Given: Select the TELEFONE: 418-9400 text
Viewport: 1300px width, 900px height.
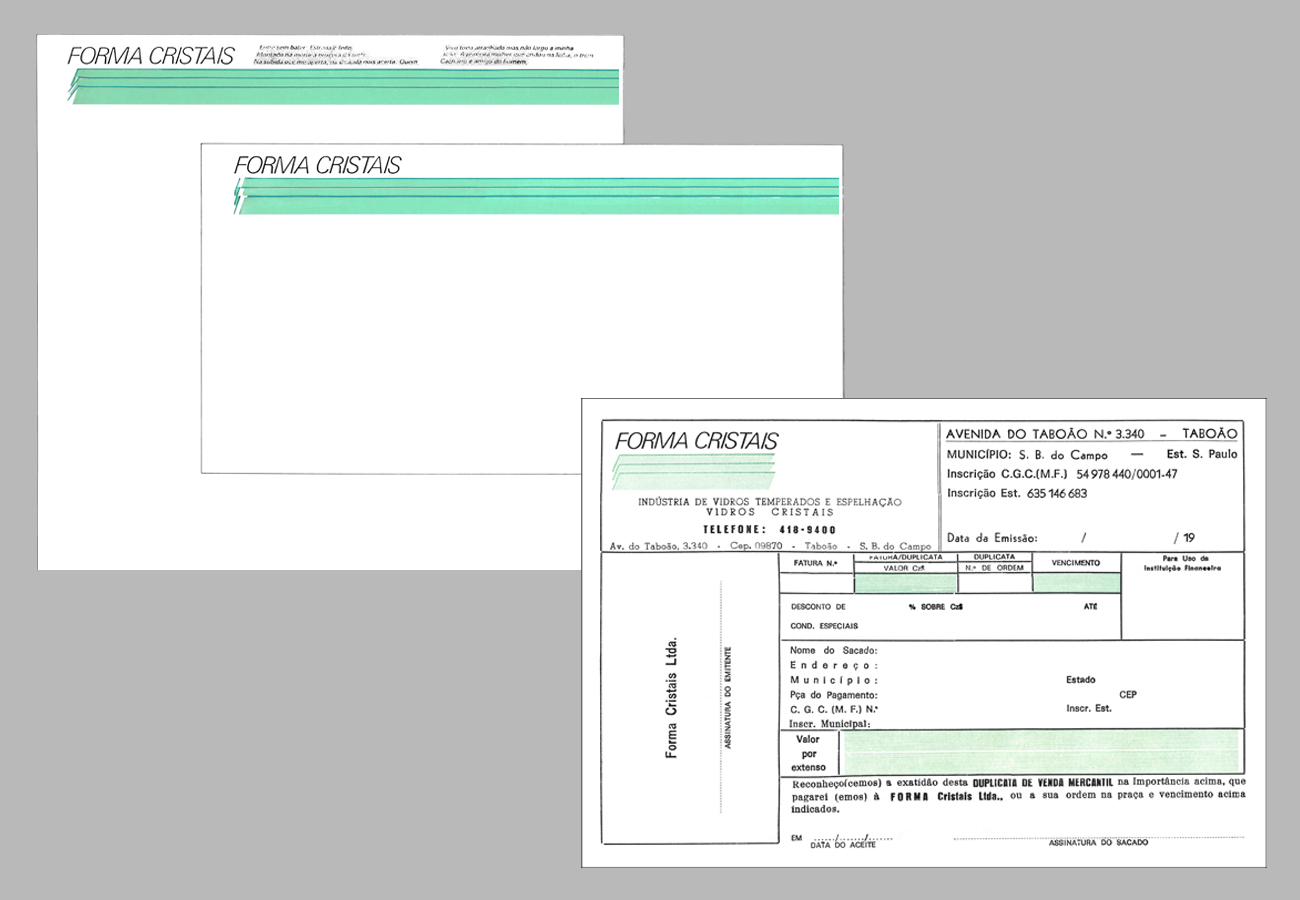Looking at the screenshot, I should (x=769, y=529).
